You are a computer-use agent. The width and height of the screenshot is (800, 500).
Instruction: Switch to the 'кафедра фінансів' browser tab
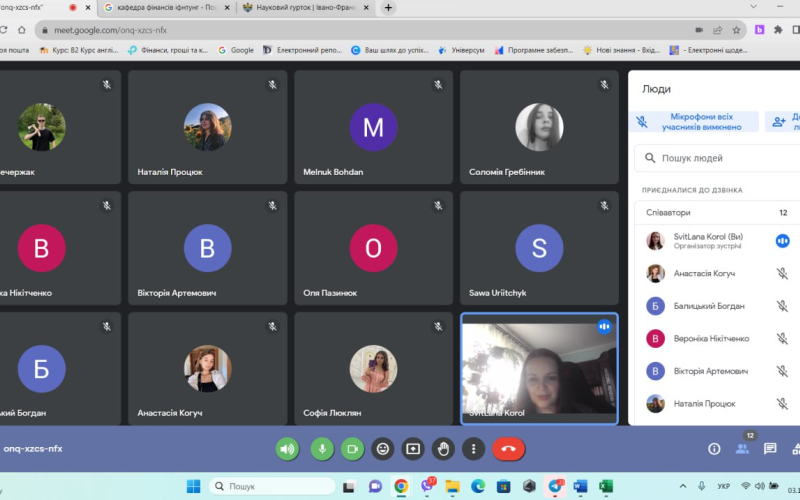coord(165,8)
